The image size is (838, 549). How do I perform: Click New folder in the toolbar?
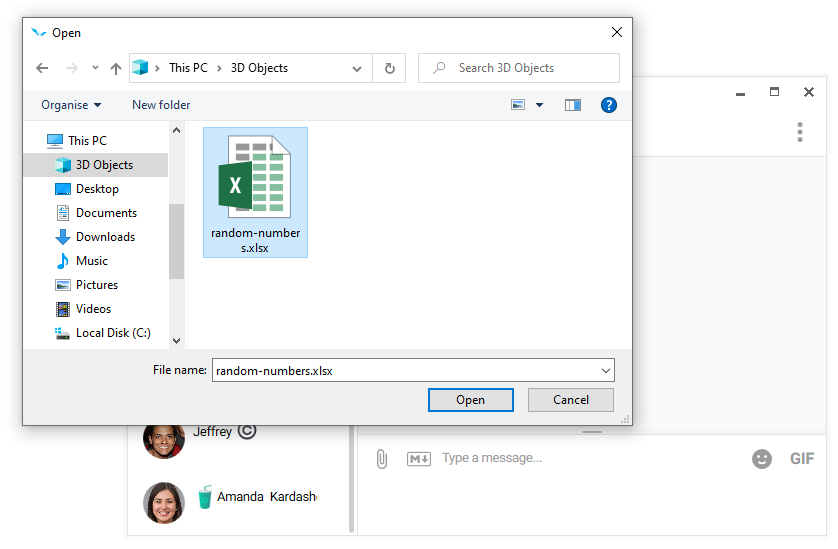point(161,105)
